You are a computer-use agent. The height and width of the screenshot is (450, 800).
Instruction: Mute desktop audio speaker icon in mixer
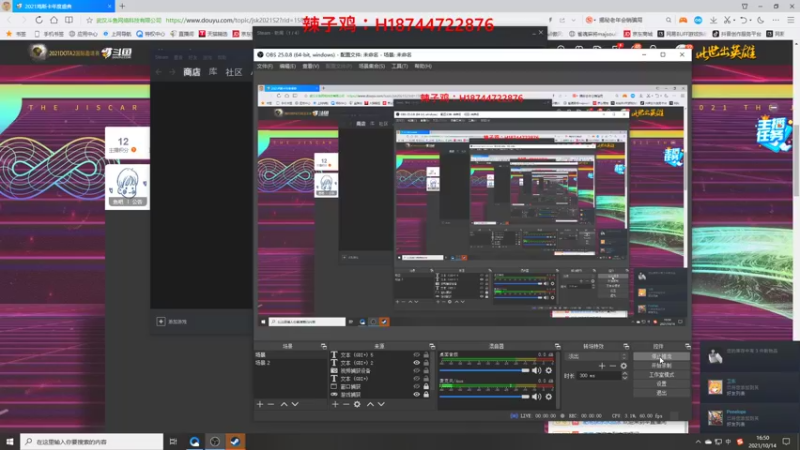pos(536,370)
